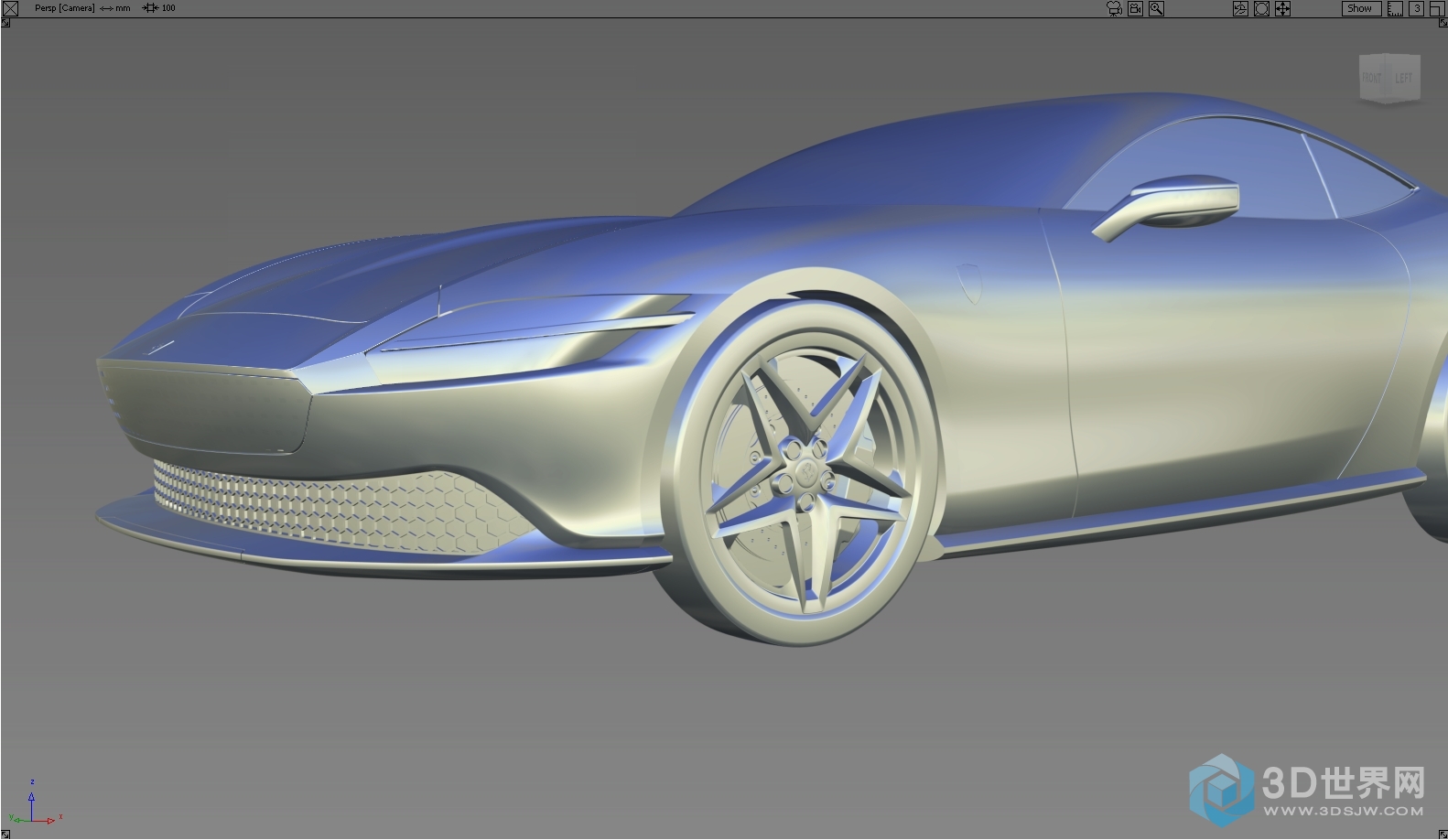Click the FRONT face of ViewCube
The width and height of the screenshot is (1448, 840).
pyautogui.click(x=1372, y=78)
